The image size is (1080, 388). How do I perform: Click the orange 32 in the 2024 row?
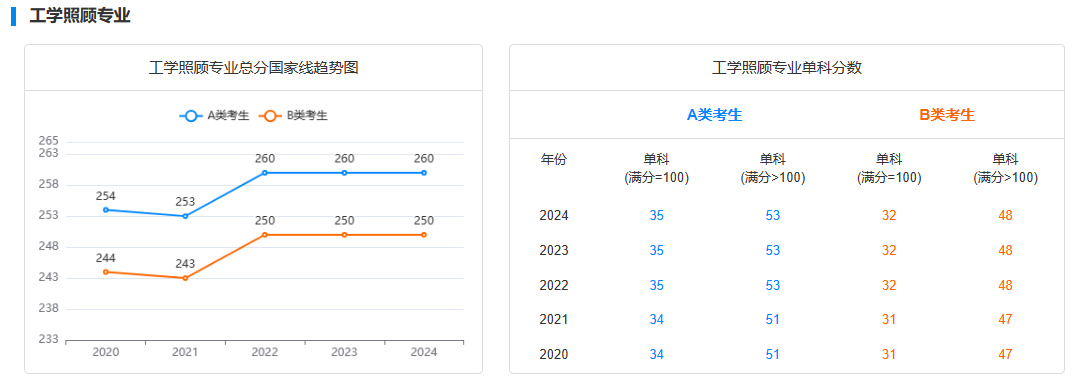889,216
